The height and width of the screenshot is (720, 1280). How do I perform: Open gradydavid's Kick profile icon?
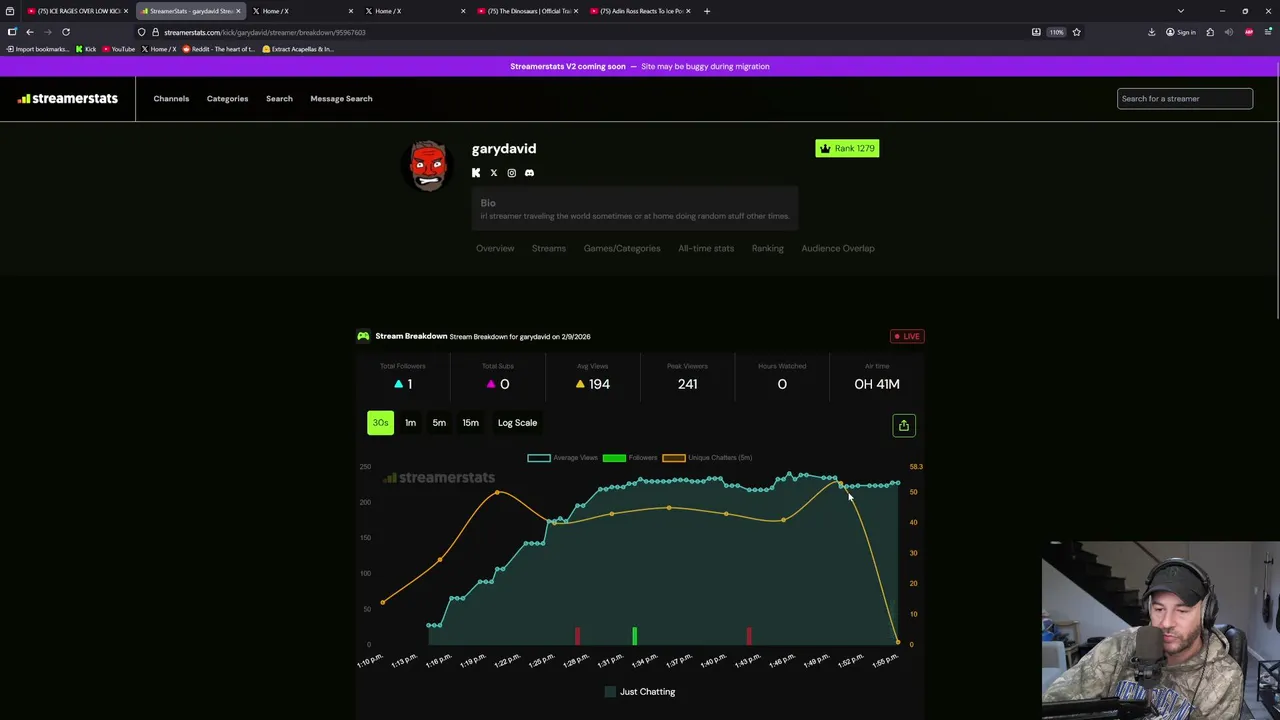coord(476,173)
